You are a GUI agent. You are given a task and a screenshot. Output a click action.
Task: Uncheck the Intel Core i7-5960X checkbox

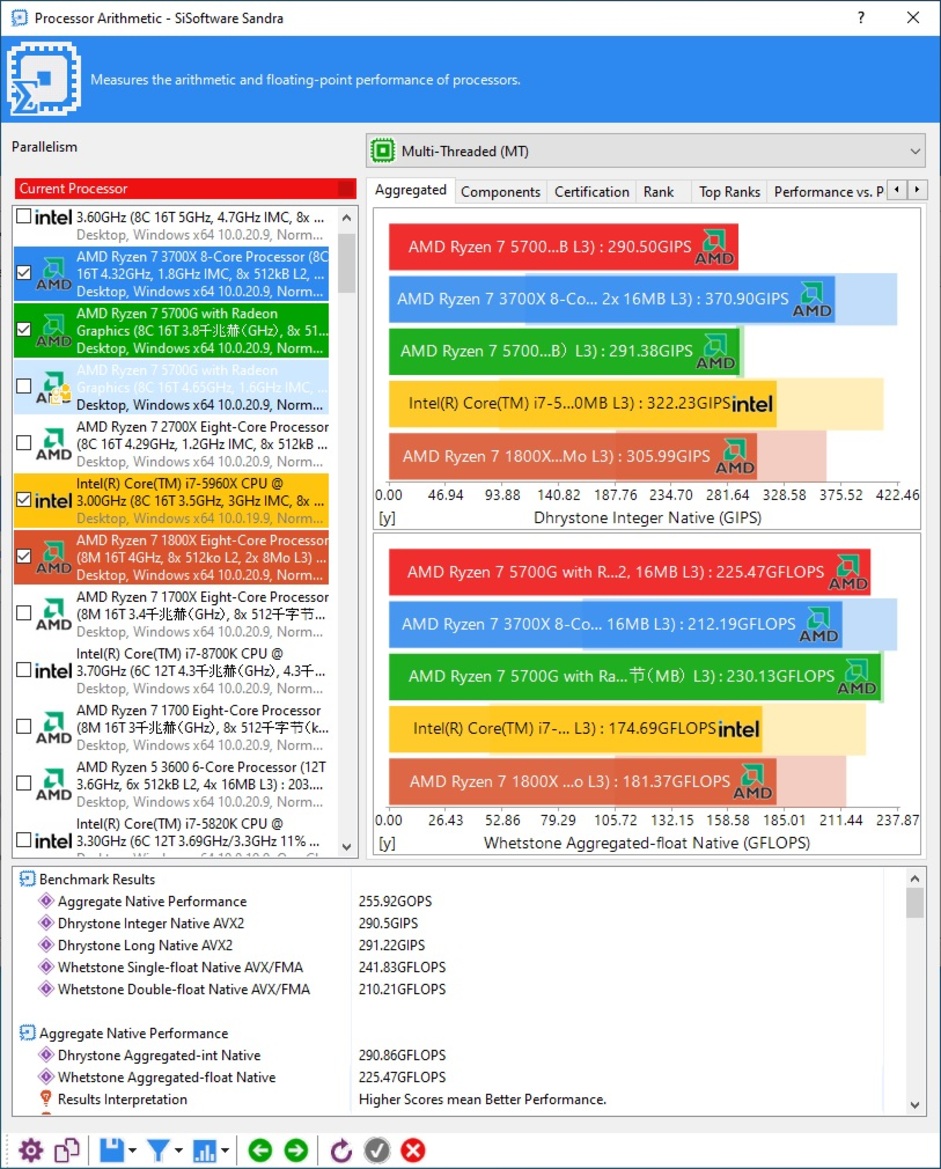tap(24, 500)
